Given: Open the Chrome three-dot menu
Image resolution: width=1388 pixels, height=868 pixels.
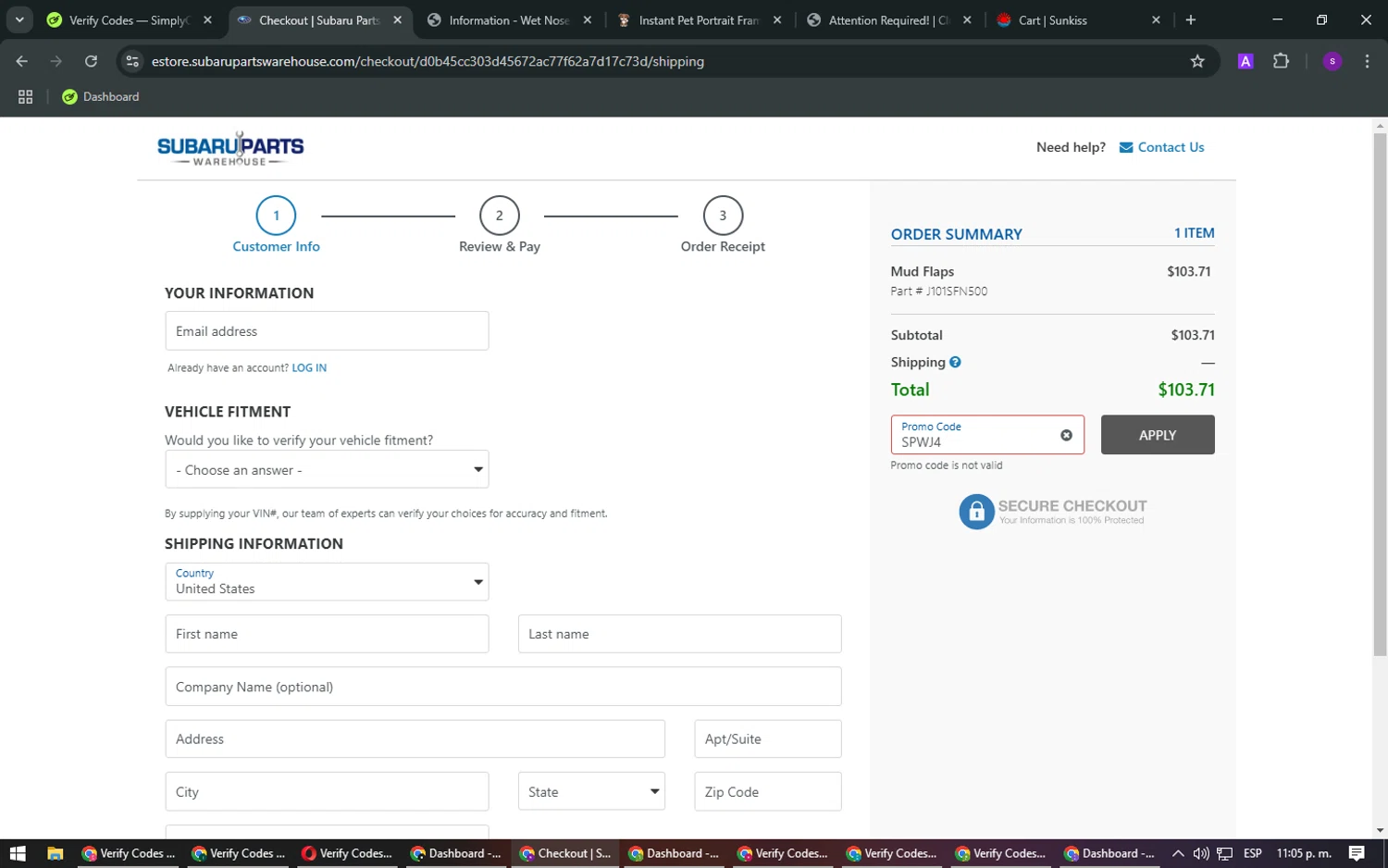Looking at the screenshot, I should pyautogui.click(x=1367, y=61).
